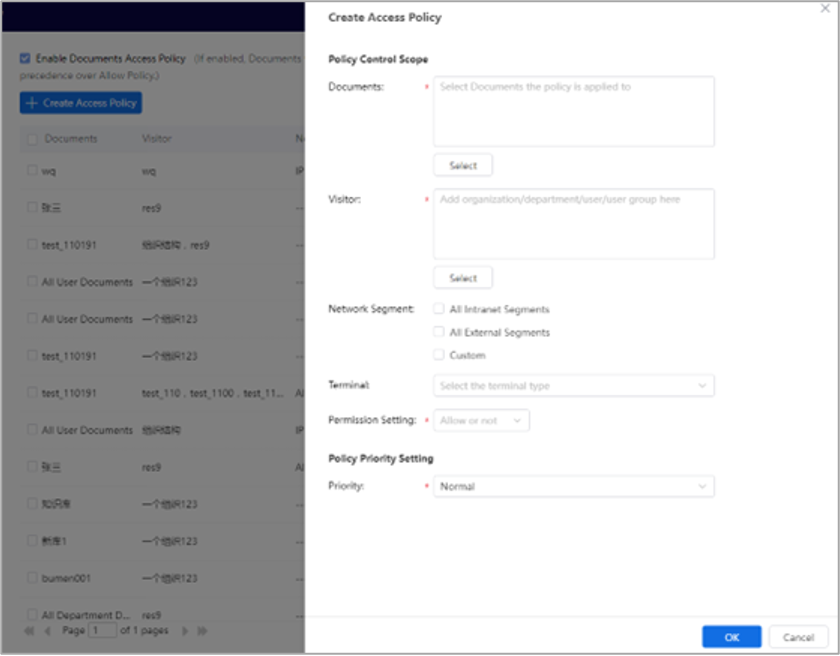Open the Terminal type dropdown
Image resolution: width=840 pixels, height=656 pixels.
point(574,386)
